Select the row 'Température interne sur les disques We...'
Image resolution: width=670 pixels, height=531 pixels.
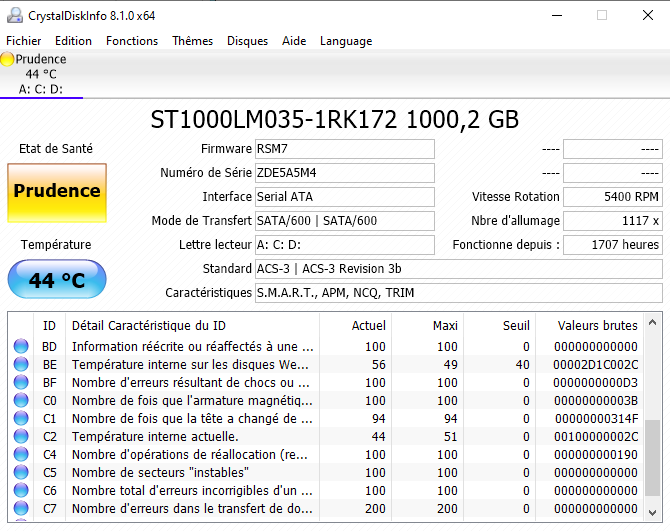coord(326,364)
